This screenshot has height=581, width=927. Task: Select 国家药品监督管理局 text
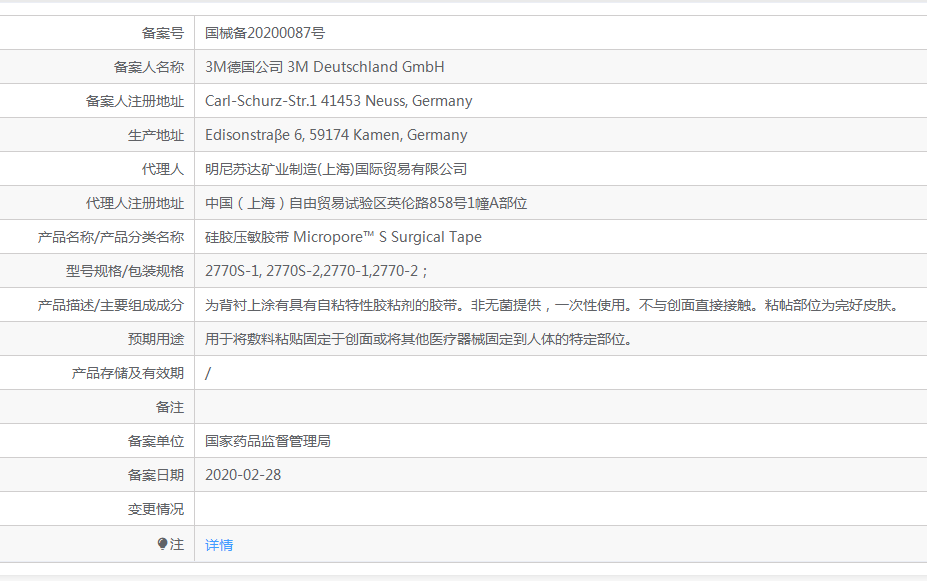pos(268,441)
